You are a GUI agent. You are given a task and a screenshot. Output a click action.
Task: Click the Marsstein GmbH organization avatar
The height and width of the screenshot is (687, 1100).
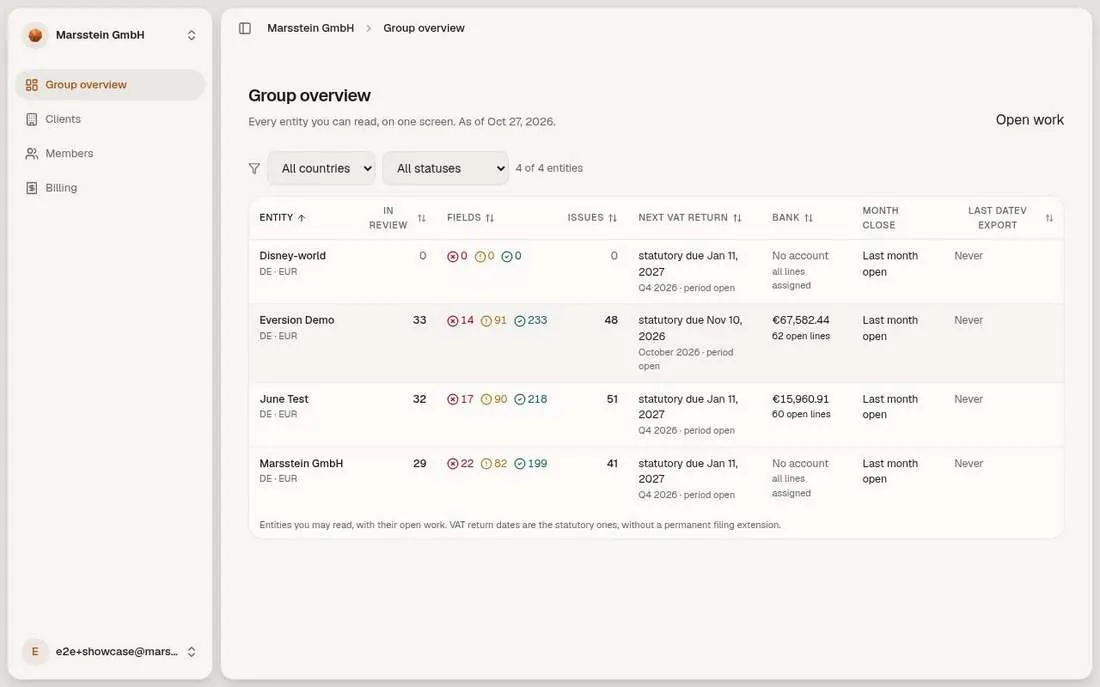click(x=35, y=35)
